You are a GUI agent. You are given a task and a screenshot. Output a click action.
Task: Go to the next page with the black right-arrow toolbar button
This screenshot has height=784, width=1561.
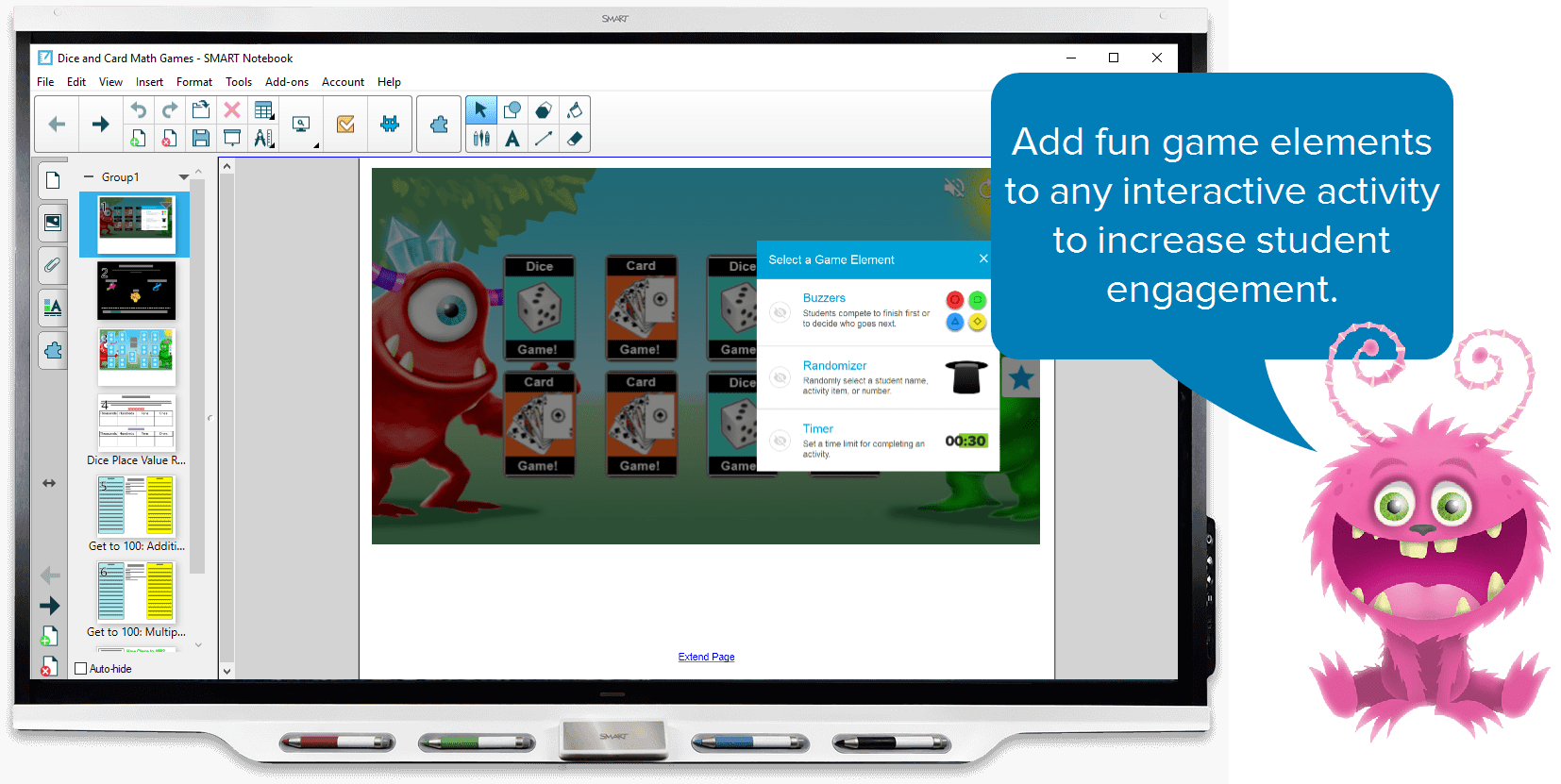[x=100, y=124]
